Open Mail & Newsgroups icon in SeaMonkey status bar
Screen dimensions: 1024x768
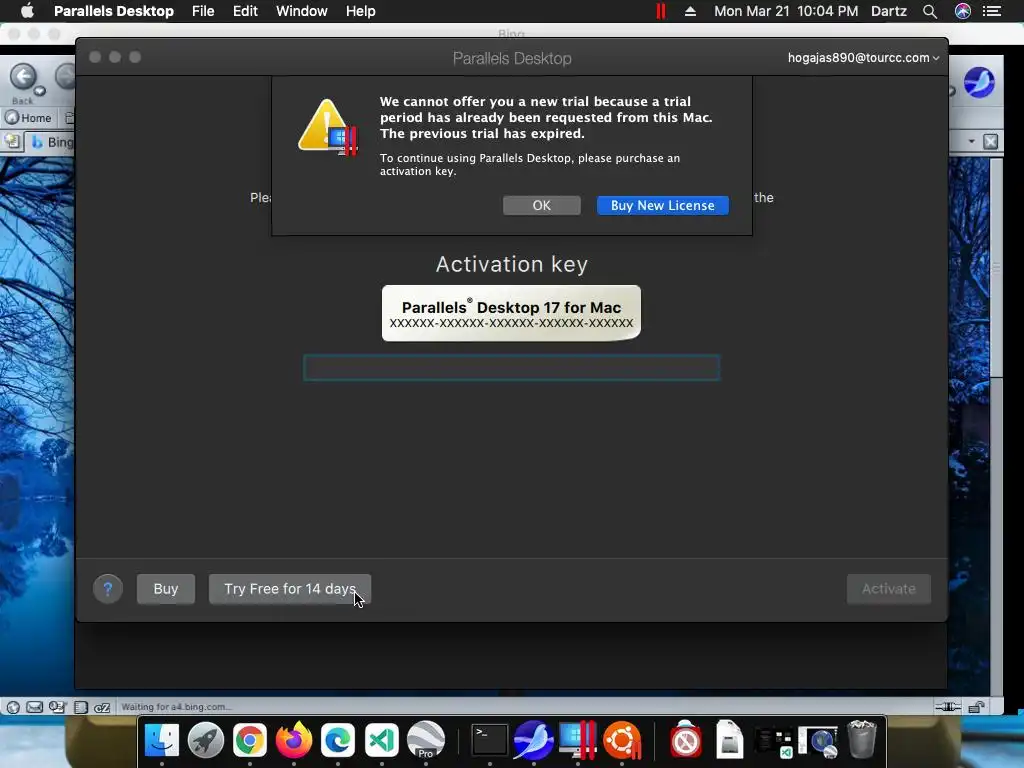pyautogui.click(x=35, y=707)
